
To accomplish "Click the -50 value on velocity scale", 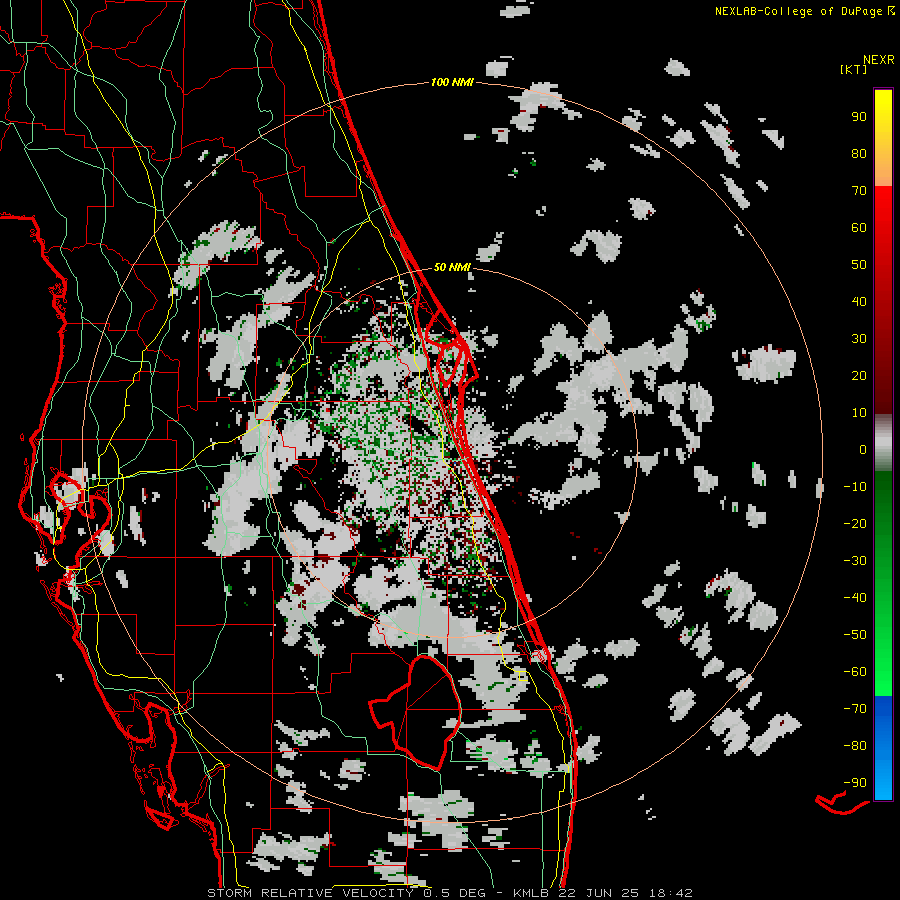I will coord(855,635).
